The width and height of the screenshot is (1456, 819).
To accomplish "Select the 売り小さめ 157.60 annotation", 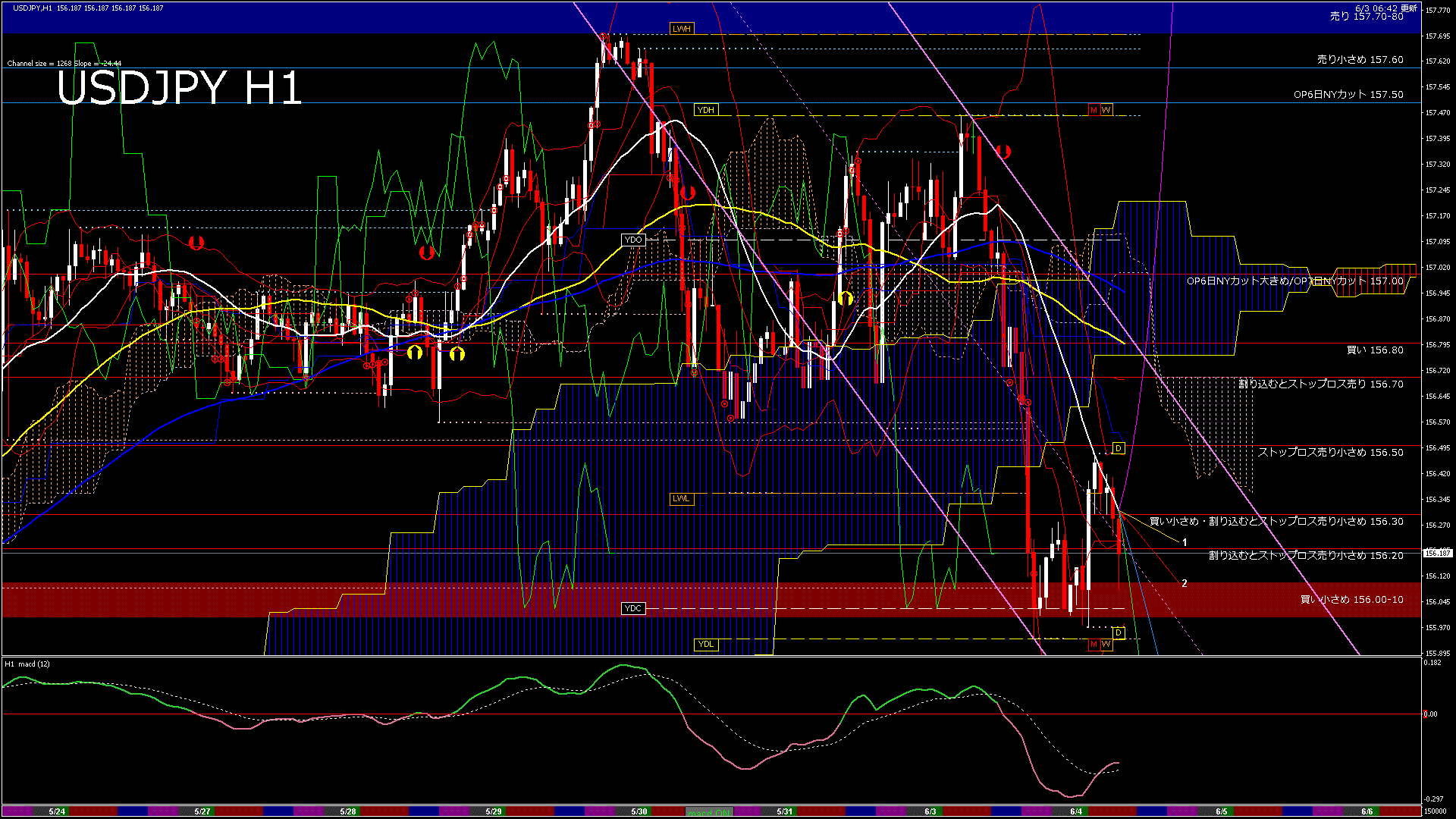I will click(x=1360, y=59).
